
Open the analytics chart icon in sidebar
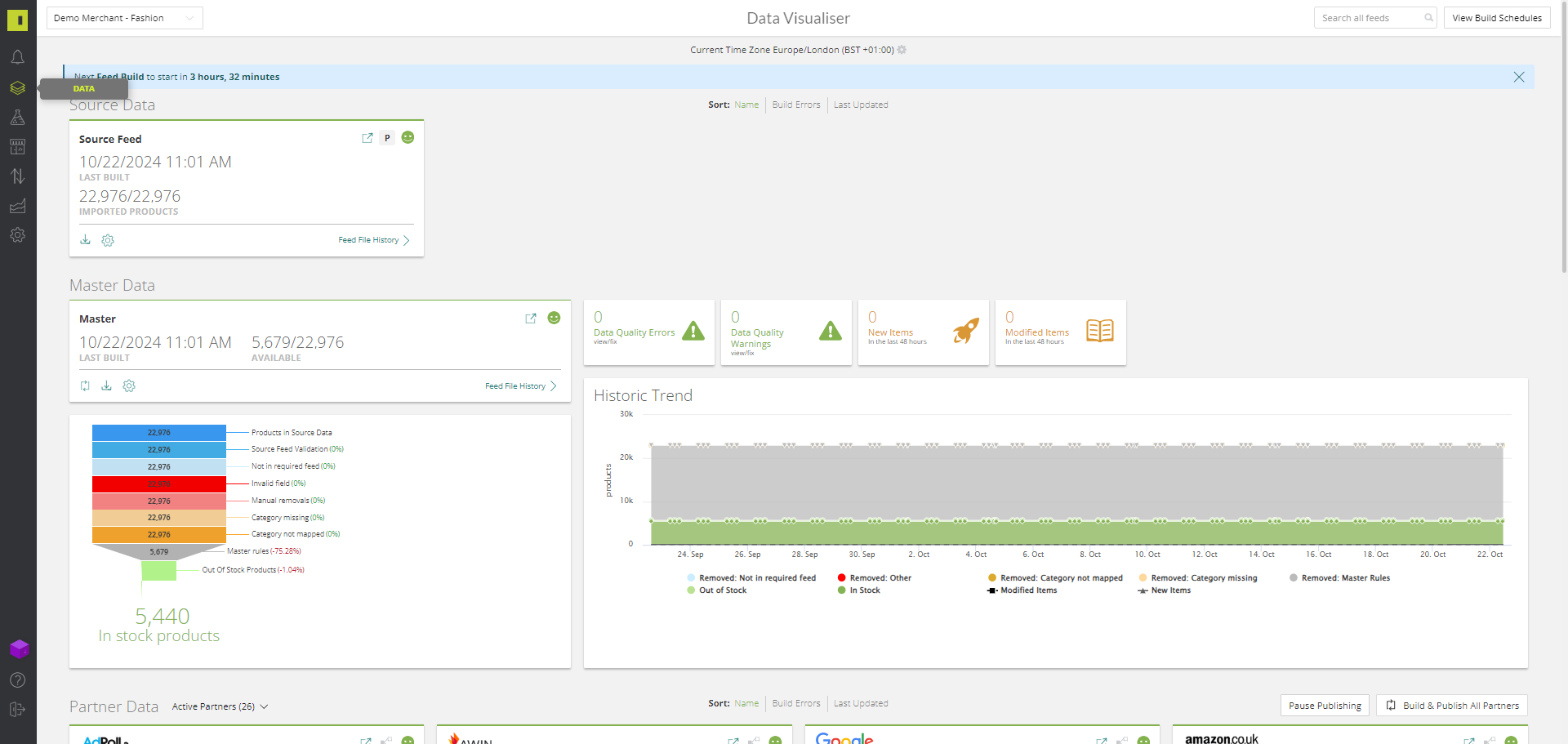click(x=17, y=206)
